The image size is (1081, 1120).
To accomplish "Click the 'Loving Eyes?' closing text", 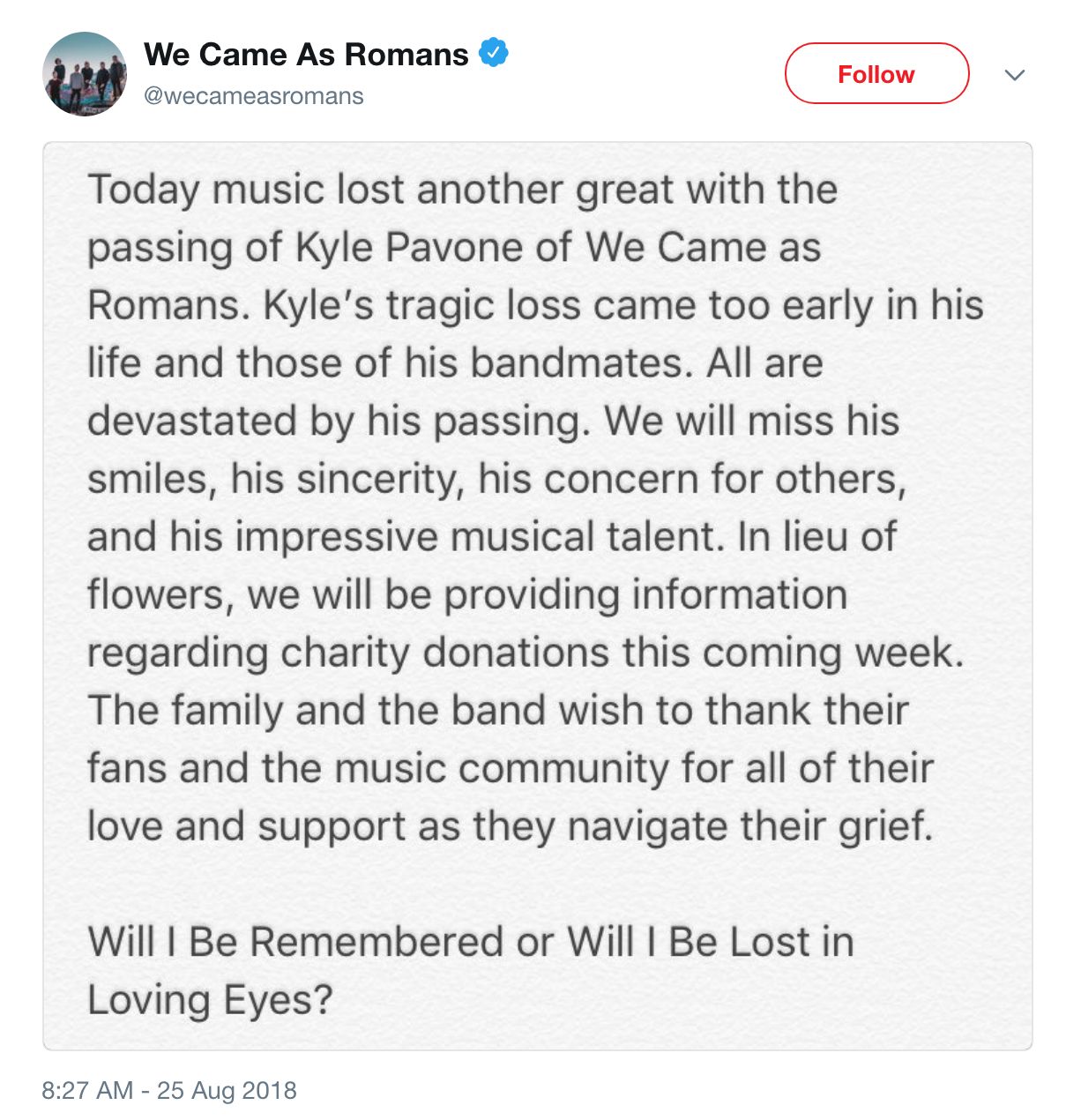I will click(210, 1000).
